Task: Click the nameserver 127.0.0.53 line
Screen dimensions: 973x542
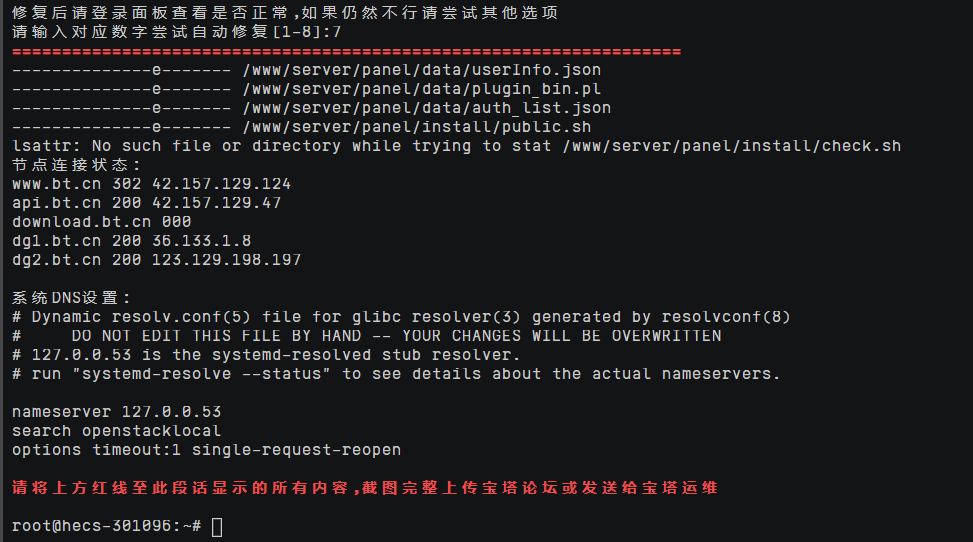Action: pyautogui.click(x=117, y=412)
